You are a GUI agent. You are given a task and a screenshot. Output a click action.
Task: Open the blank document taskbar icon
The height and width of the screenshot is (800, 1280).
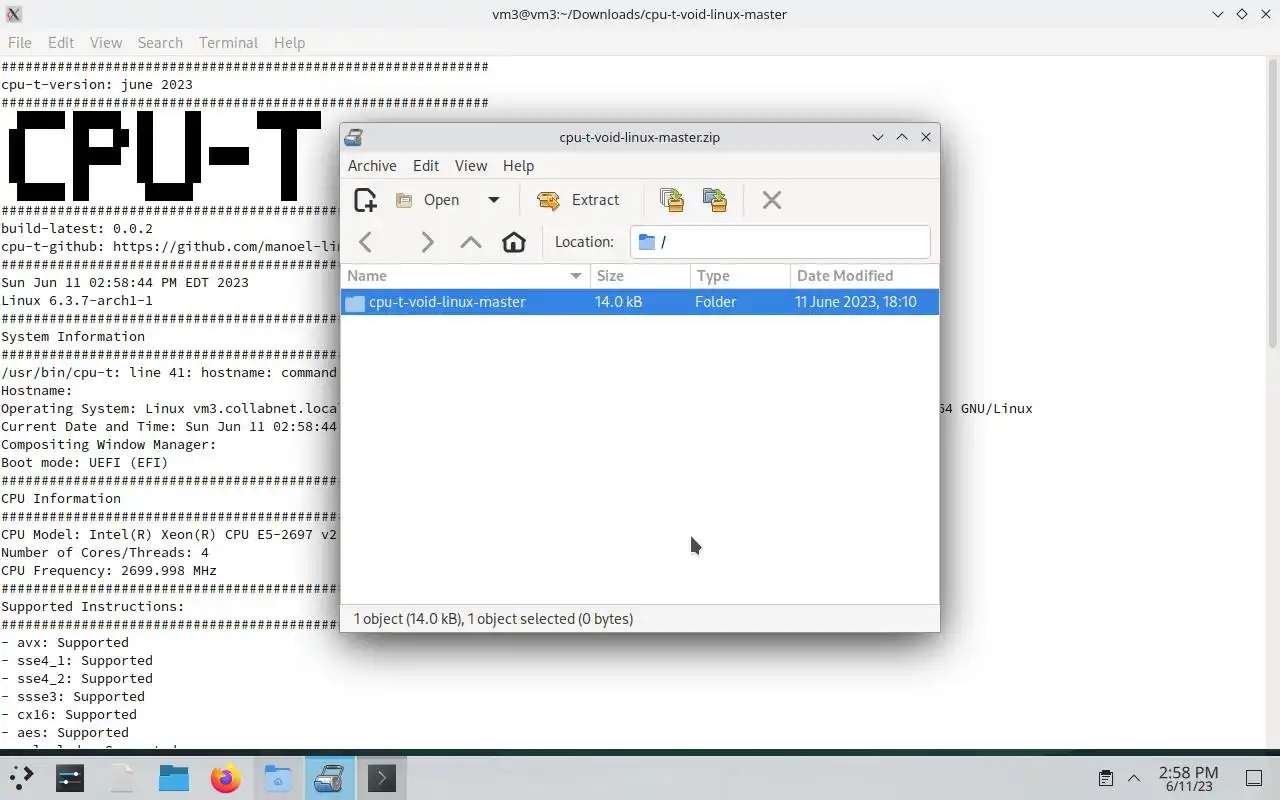pyautogui.click(x=122, y=778)
